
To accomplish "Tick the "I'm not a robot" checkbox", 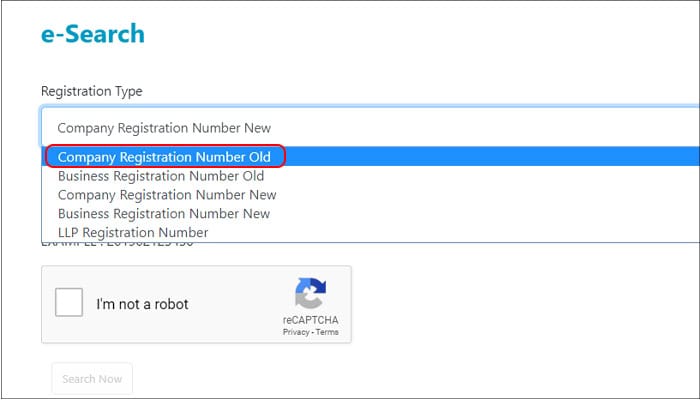I will click(69, 303).
